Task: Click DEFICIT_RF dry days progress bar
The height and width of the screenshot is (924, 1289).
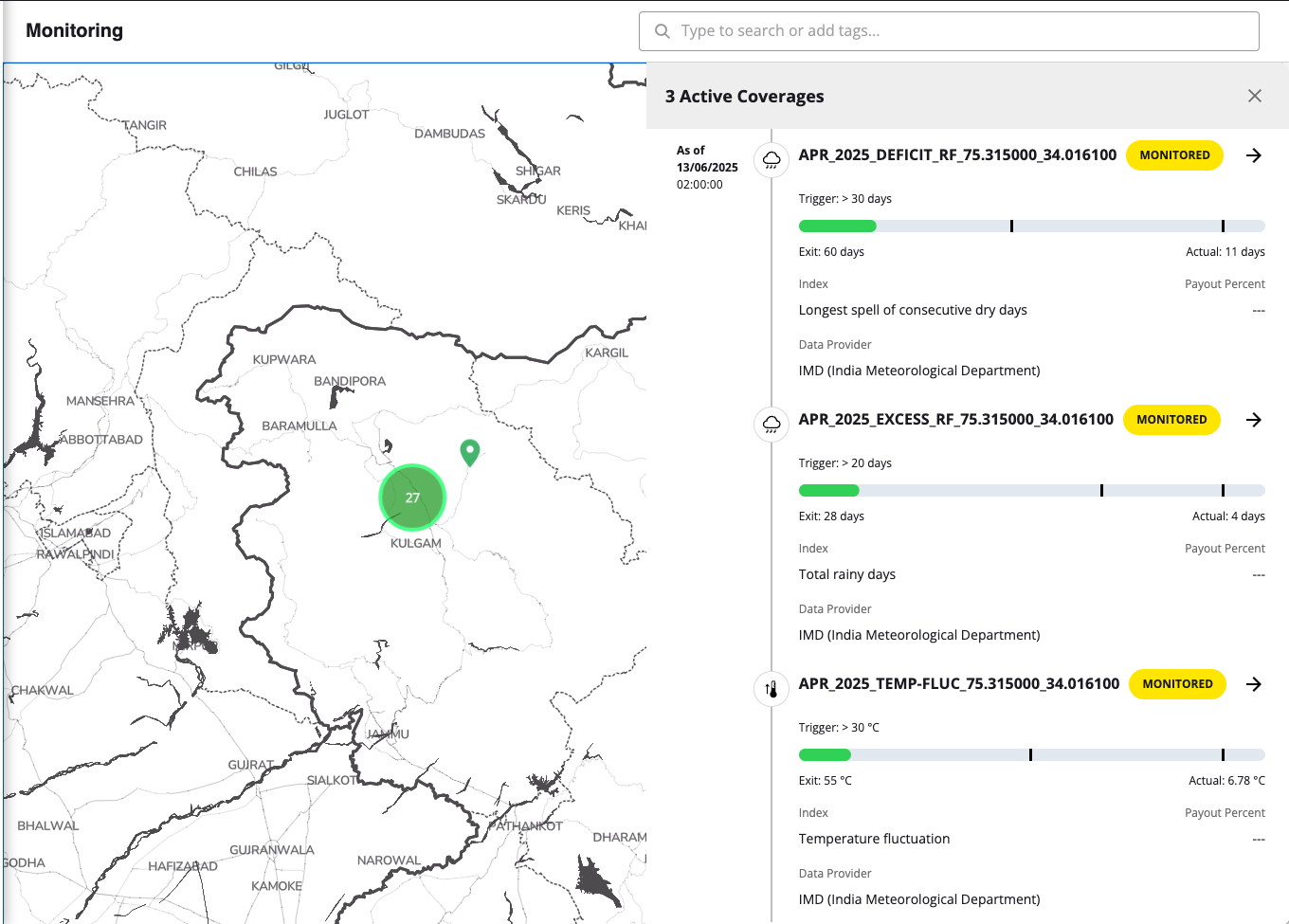Action: coord(1031,226)
